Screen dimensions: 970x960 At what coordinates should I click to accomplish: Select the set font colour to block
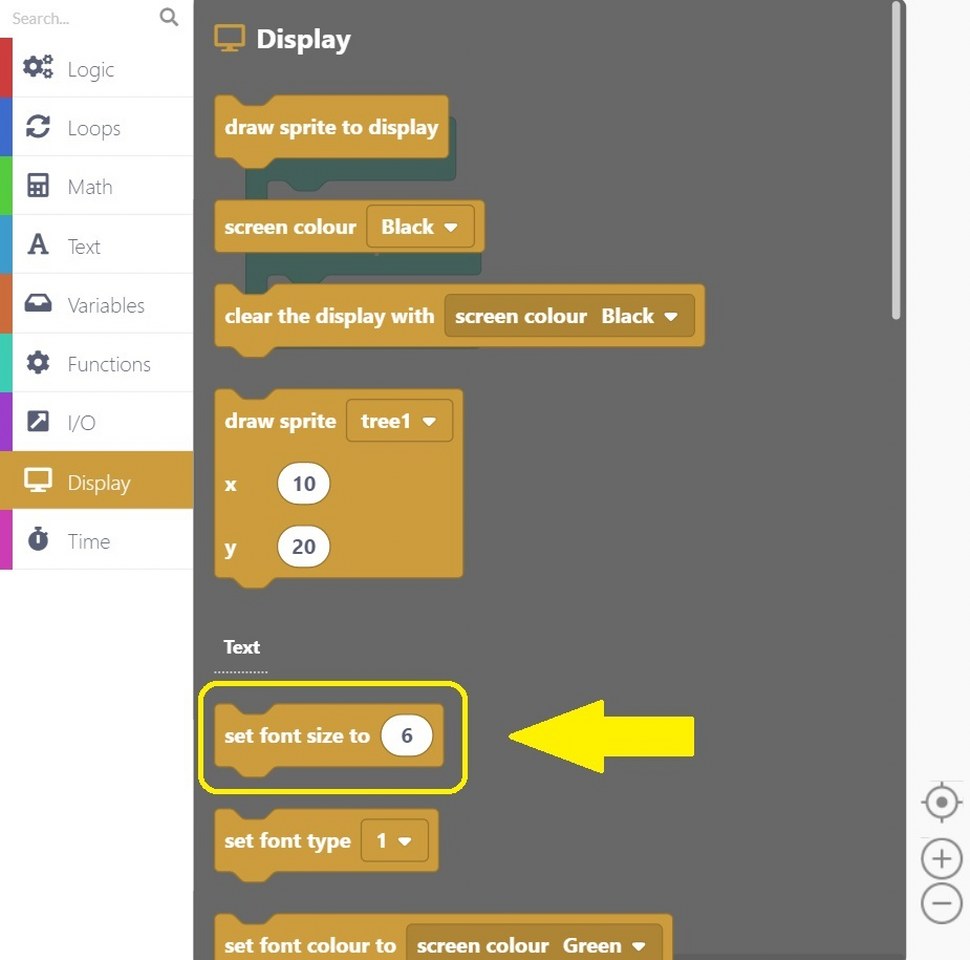click(x=310, y=945)
